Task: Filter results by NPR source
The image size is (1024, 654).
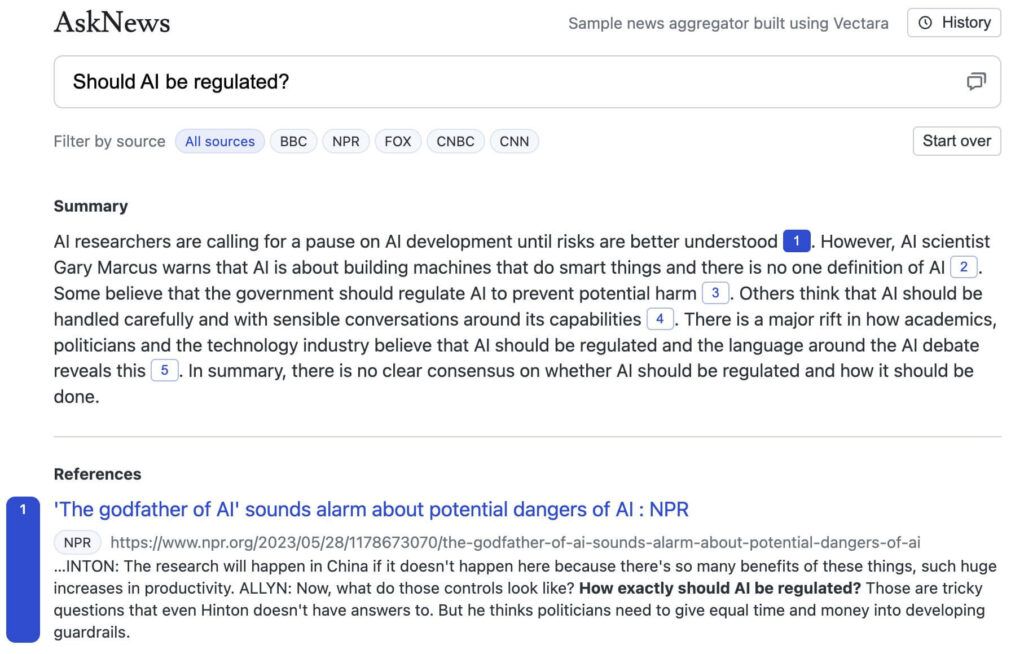Action: tap(346, 141)
